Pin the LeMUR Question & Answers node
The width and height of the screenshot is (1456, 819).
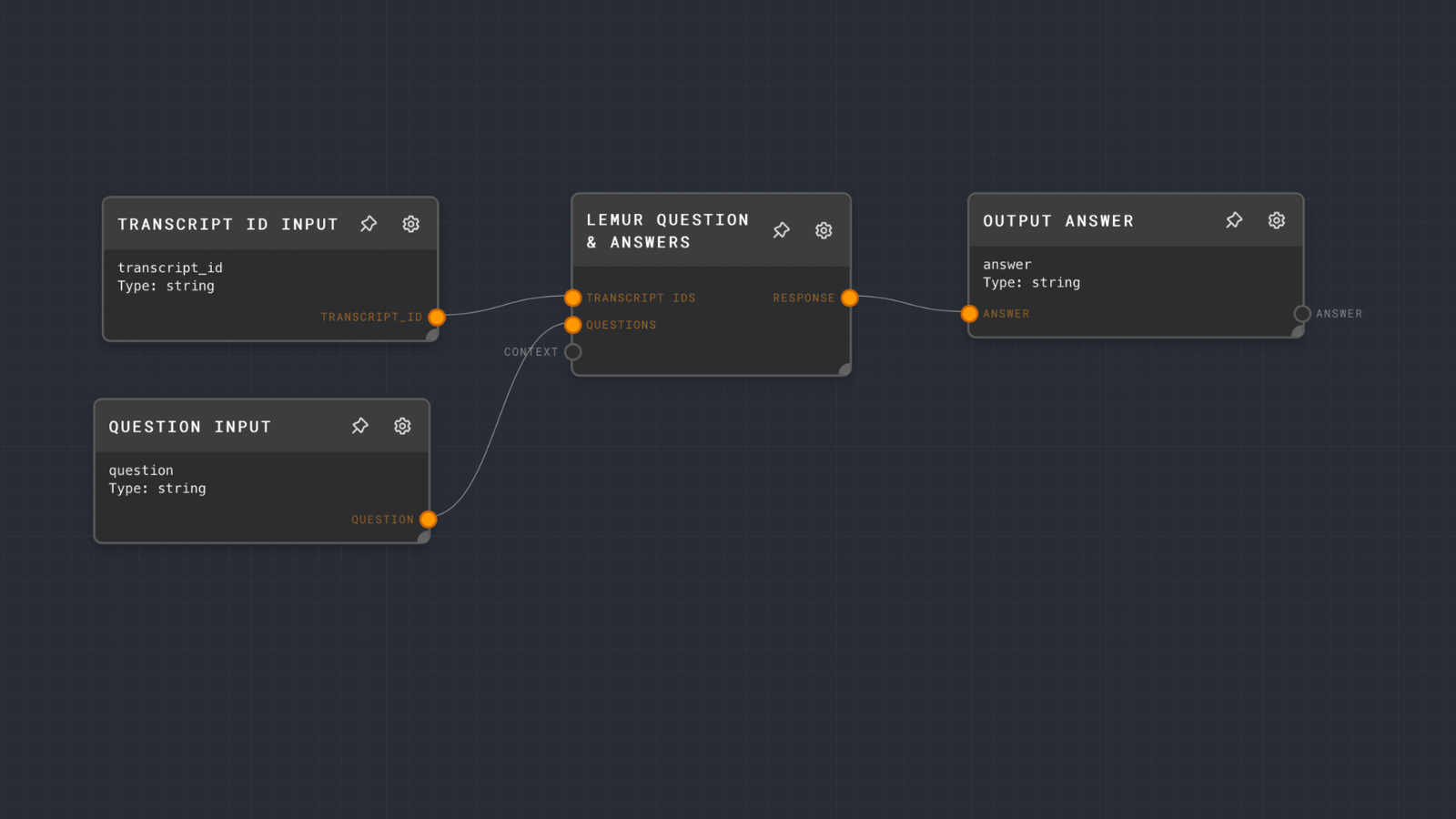782,230
